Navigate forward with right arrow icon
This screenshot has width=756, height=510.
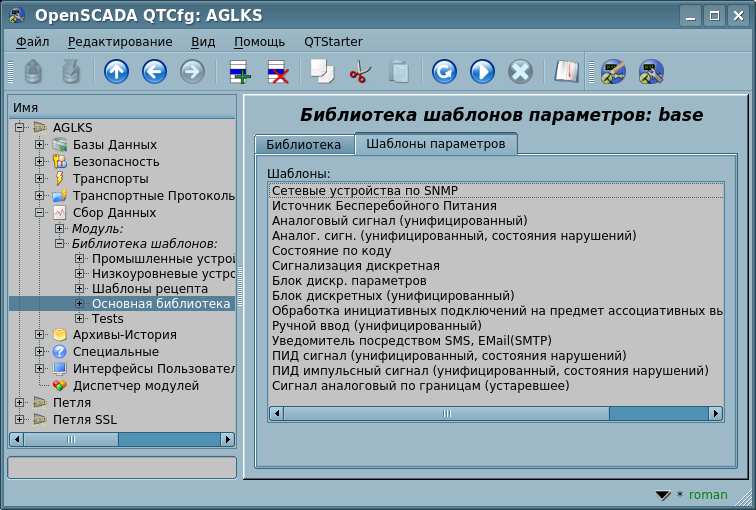pos(192,72)
